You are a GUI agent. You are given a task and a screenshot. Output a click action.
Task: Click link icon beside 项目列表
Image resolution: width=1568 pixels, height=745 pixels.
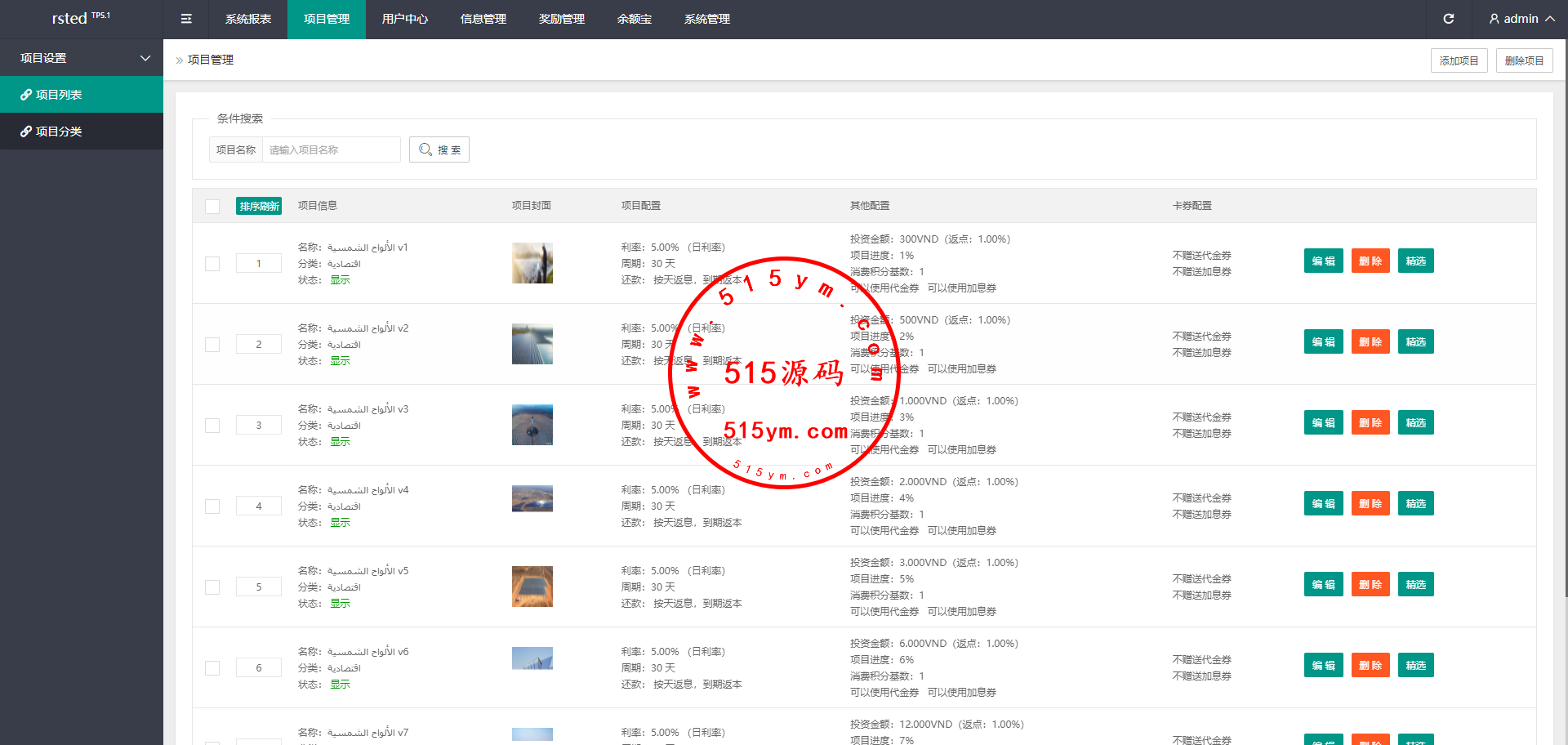click(x=26, y=95)
